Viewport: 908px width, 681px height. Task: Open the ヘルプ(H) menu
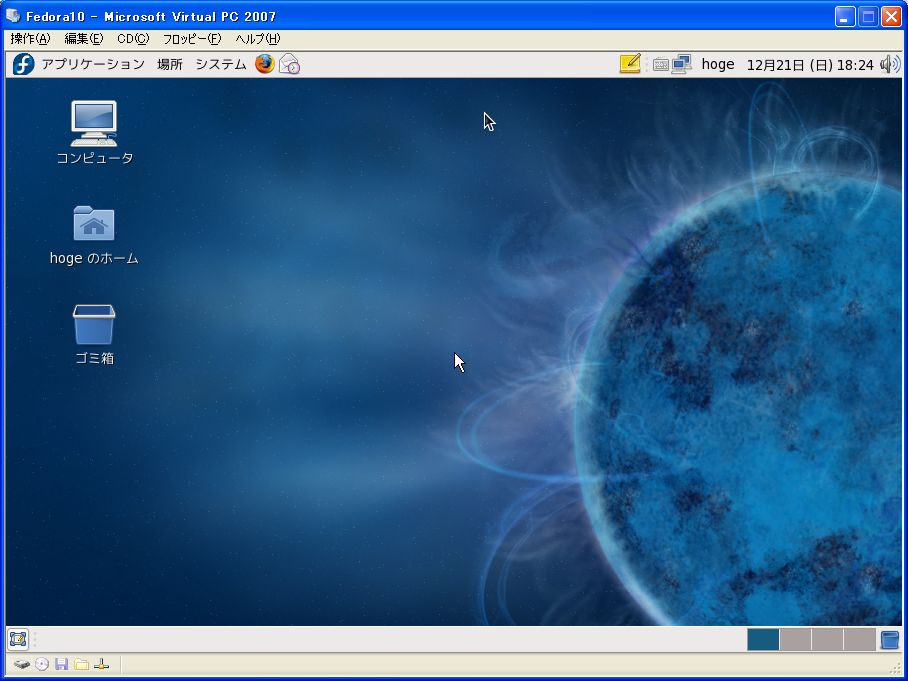(x=257, y=39)
